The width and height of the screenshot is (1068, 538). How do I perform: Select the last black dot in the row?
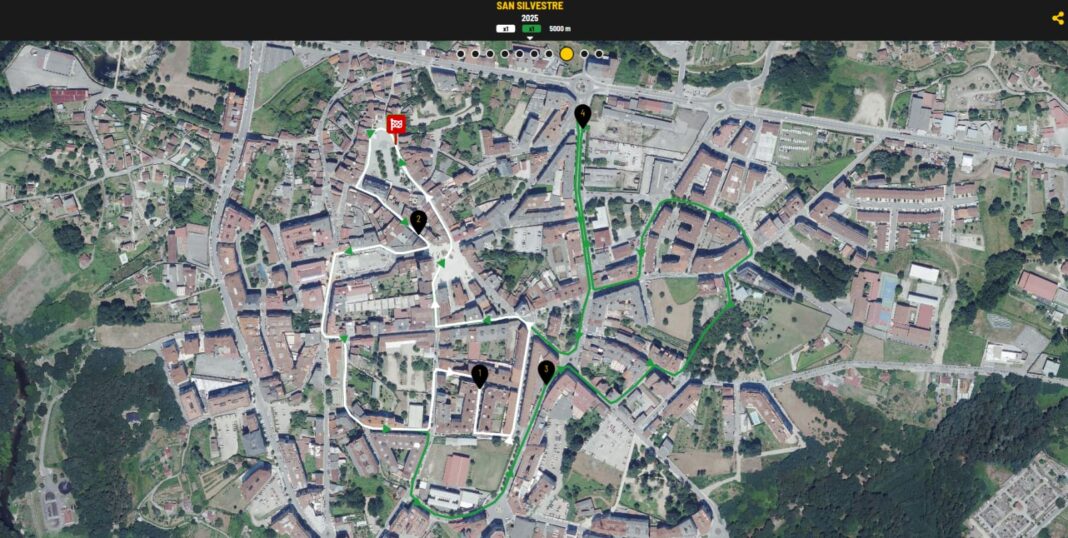click(599, 54)
